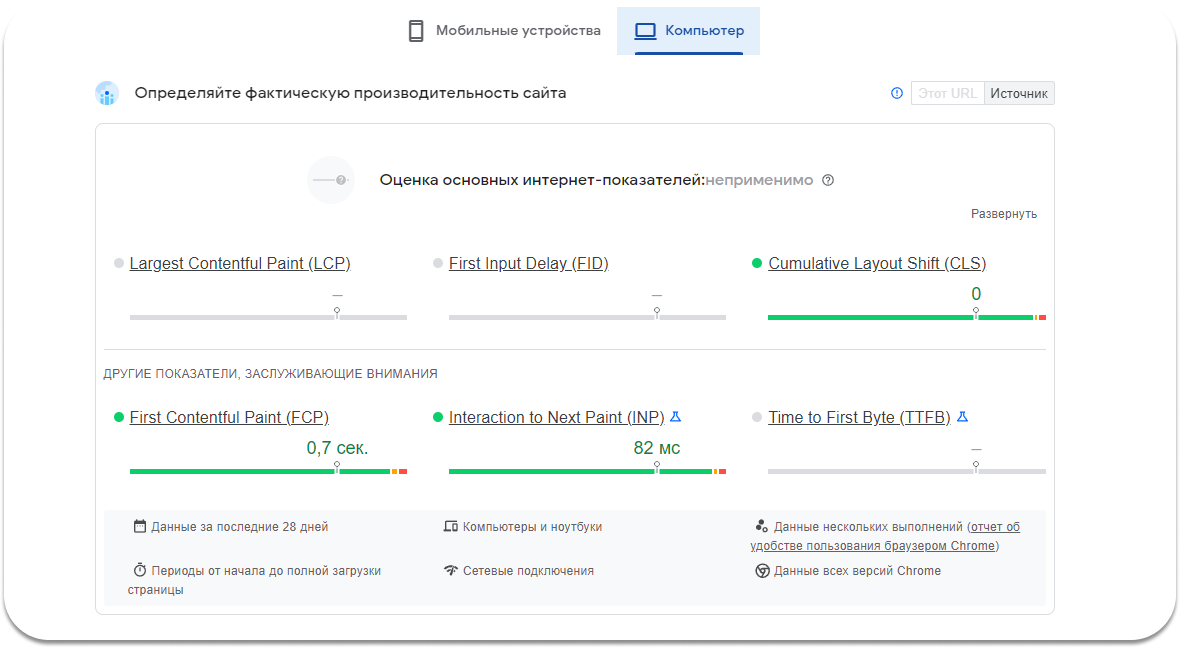1180x648 pixels.
Task: Expand metrics with "Развернуть"
Action: 1003,214
